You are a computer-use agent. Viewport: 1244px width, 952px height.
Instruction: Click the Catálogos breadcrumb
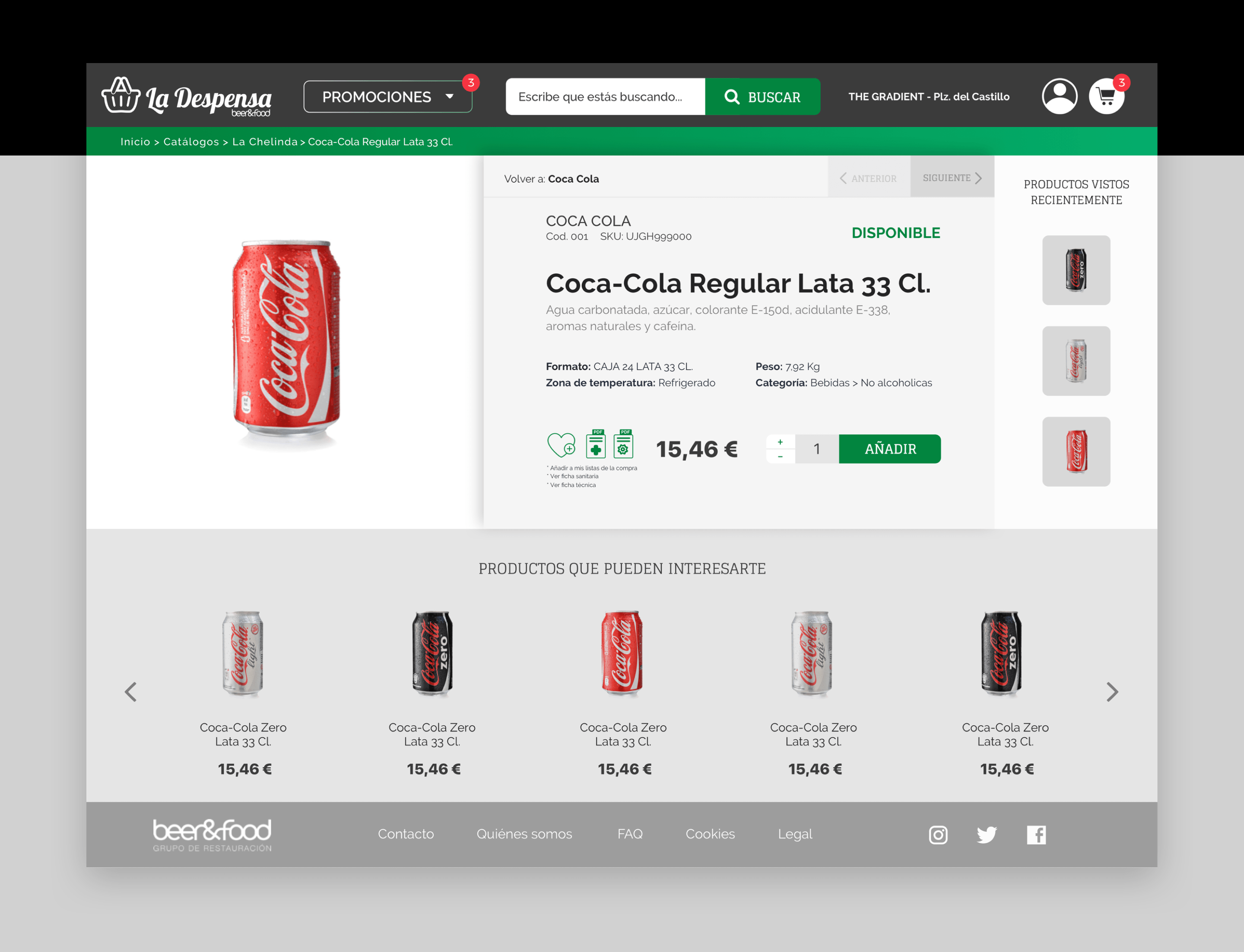click(191, 142)
